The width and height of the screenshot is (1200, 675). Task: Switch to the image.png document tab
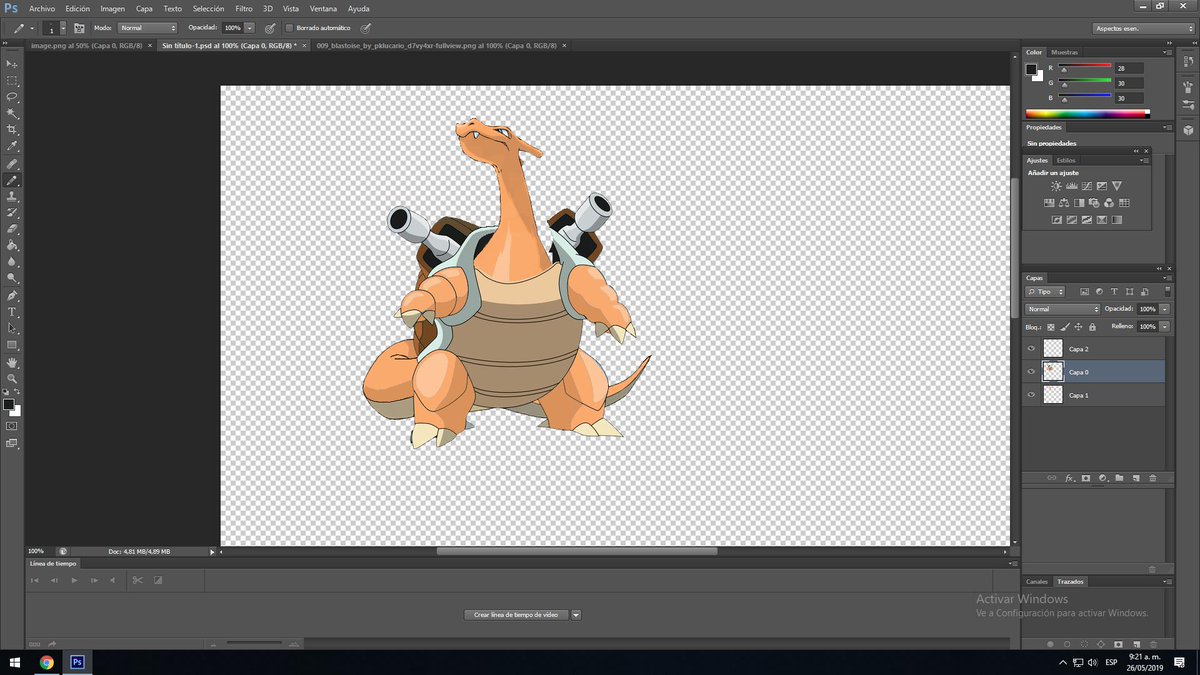84,45
